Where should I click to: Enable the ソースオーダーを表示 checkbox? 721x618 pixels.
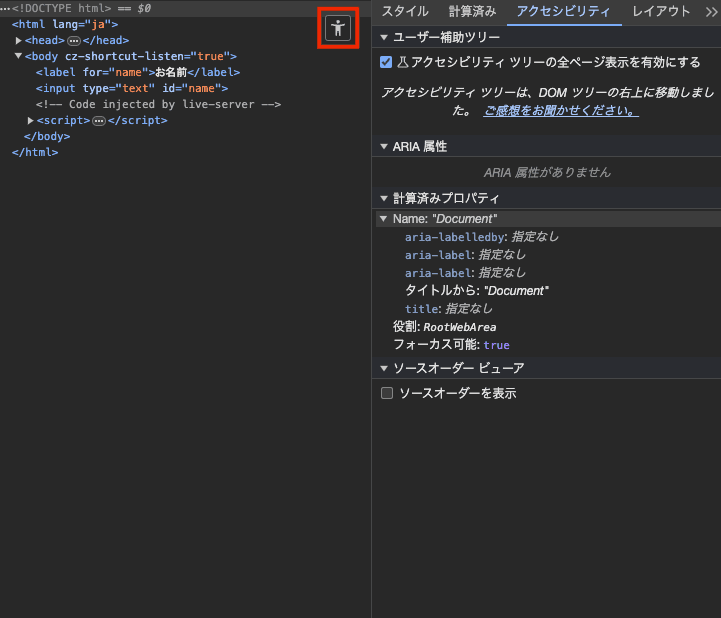[x=387, y=394]
